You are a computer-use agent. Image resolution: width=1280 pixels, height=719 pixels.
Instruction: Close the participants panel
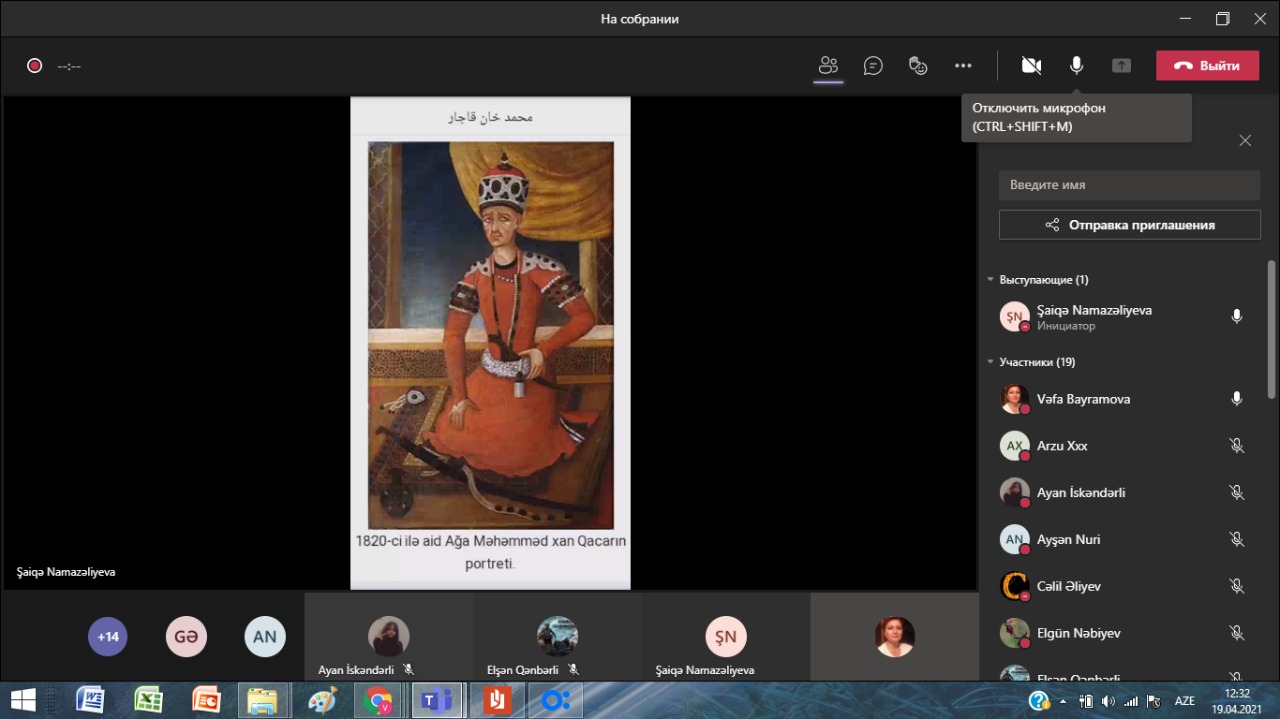(1245, 141)
